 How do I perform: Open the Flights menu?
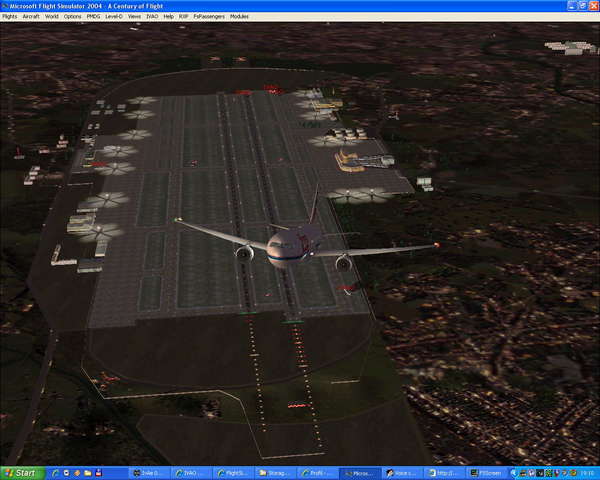point(10,16)
